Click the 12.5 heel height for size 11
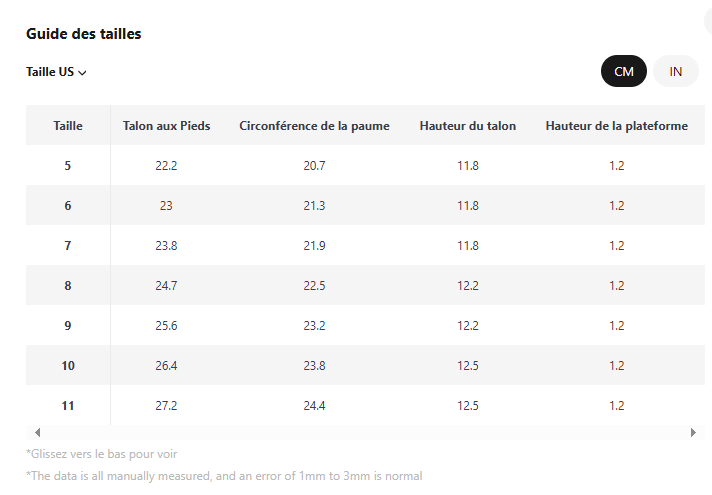This screenshot has width=712, height=495. tap(468, 406)
